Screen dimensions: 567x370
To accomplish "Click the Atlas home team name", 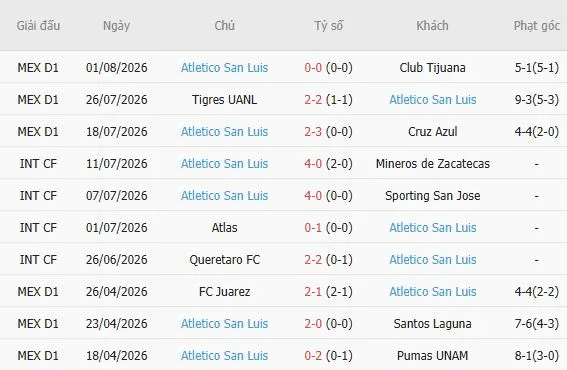I will pyautogui.click(x=224, y=227).
